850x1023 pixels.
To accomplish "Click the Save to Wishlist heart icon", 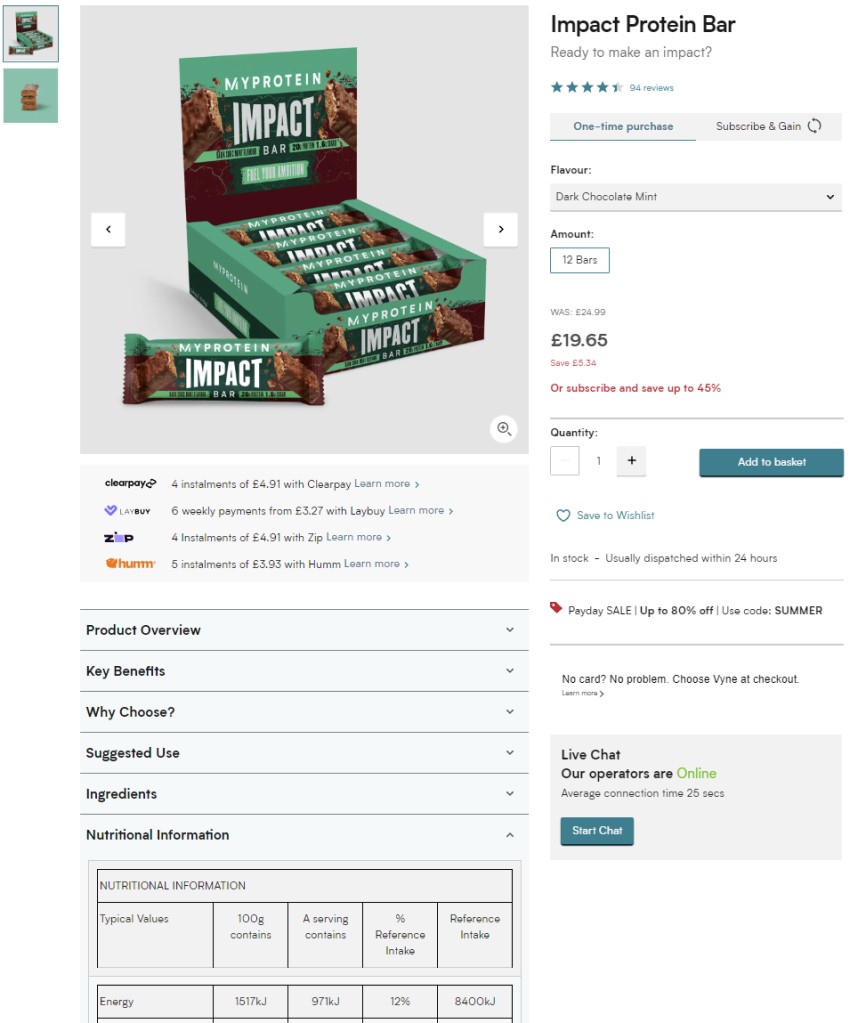I will click(x=562, y=515).
